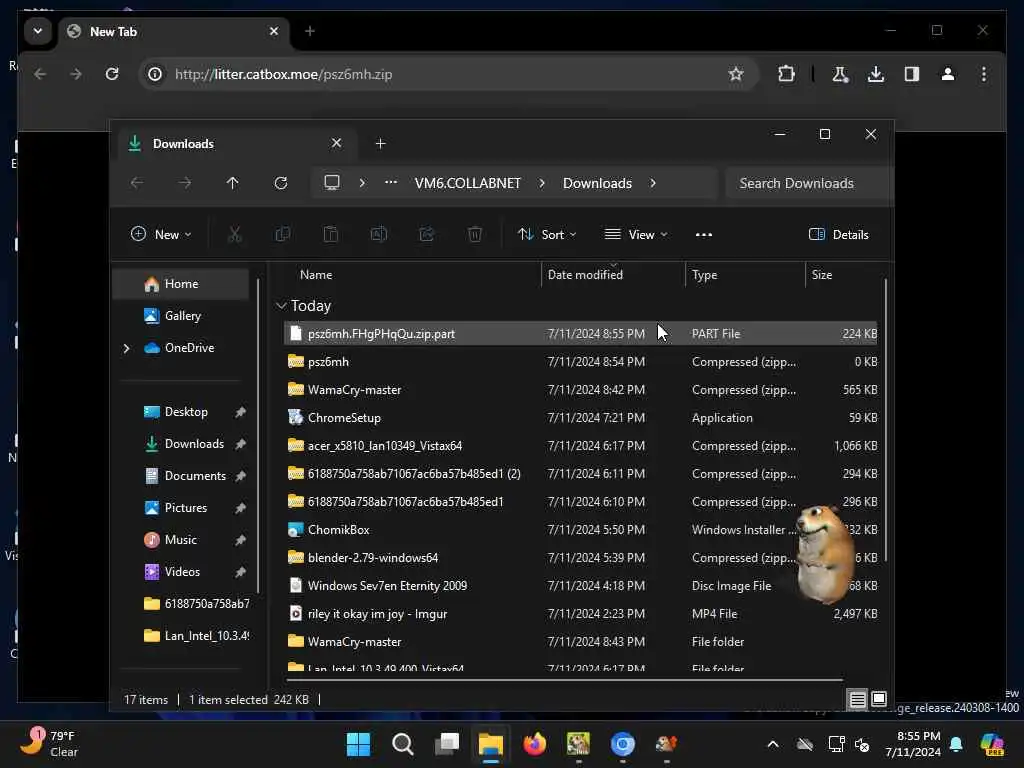Open VM6.COLLABNET breadcrumb segment
1024x768 pixels.
click(x=468, y=184)
